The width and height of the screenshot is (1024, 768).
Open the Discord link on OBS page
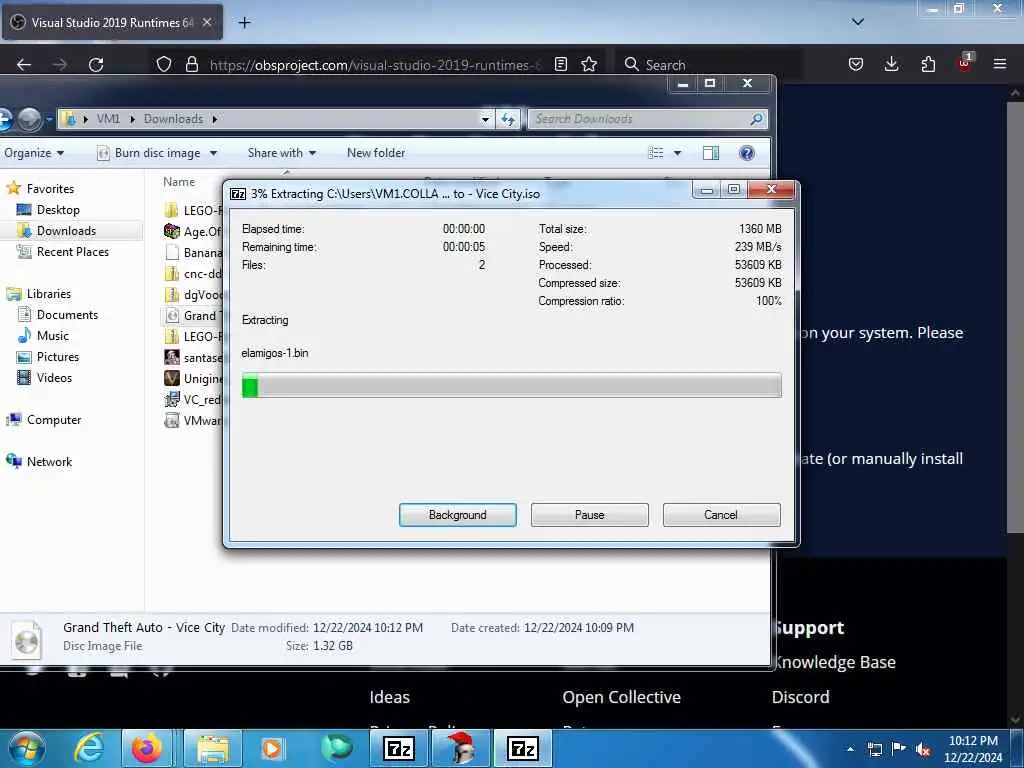click(x=800, y=697)
